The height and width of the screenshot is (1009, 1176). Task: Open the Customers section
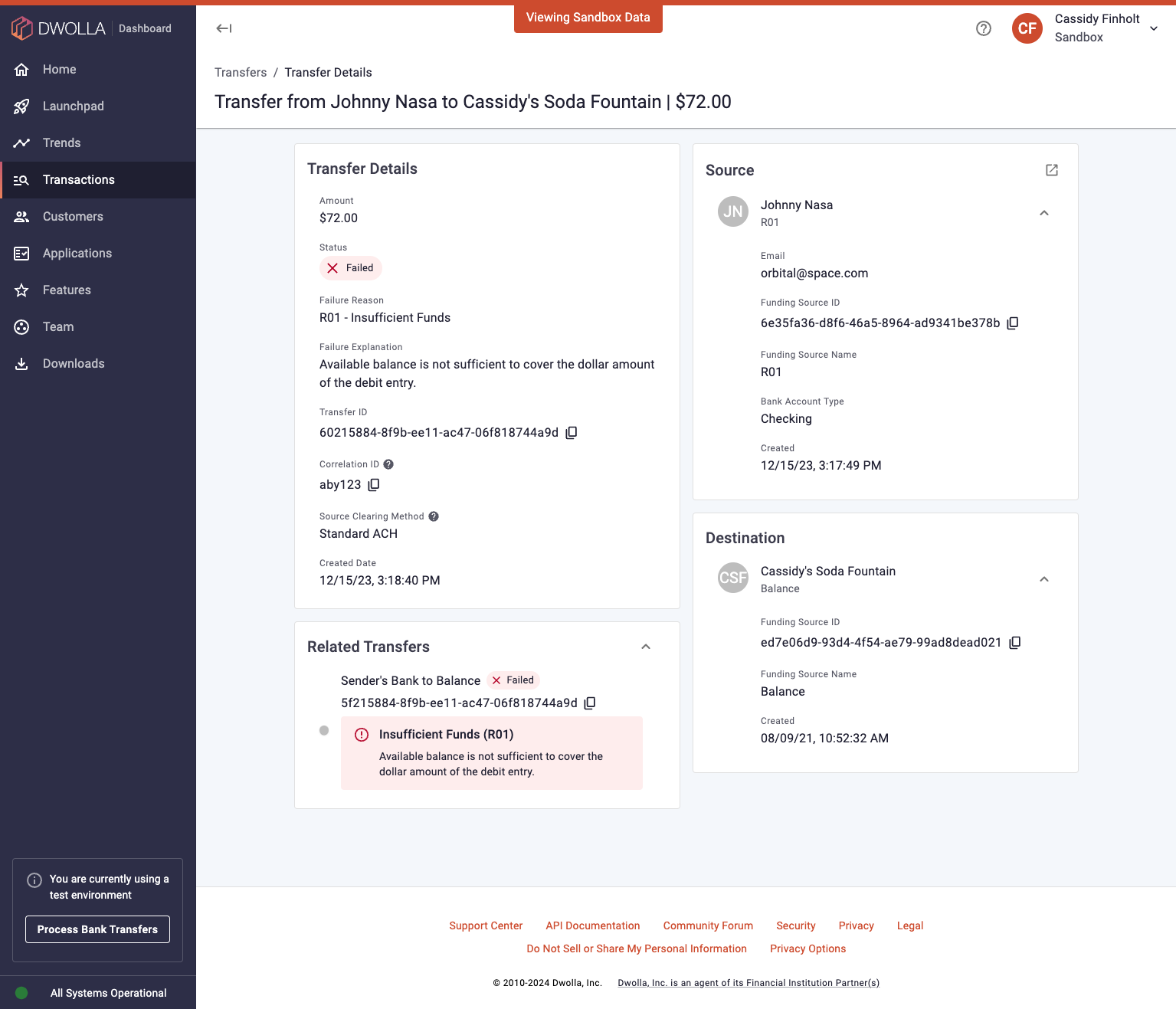point(73,216)
